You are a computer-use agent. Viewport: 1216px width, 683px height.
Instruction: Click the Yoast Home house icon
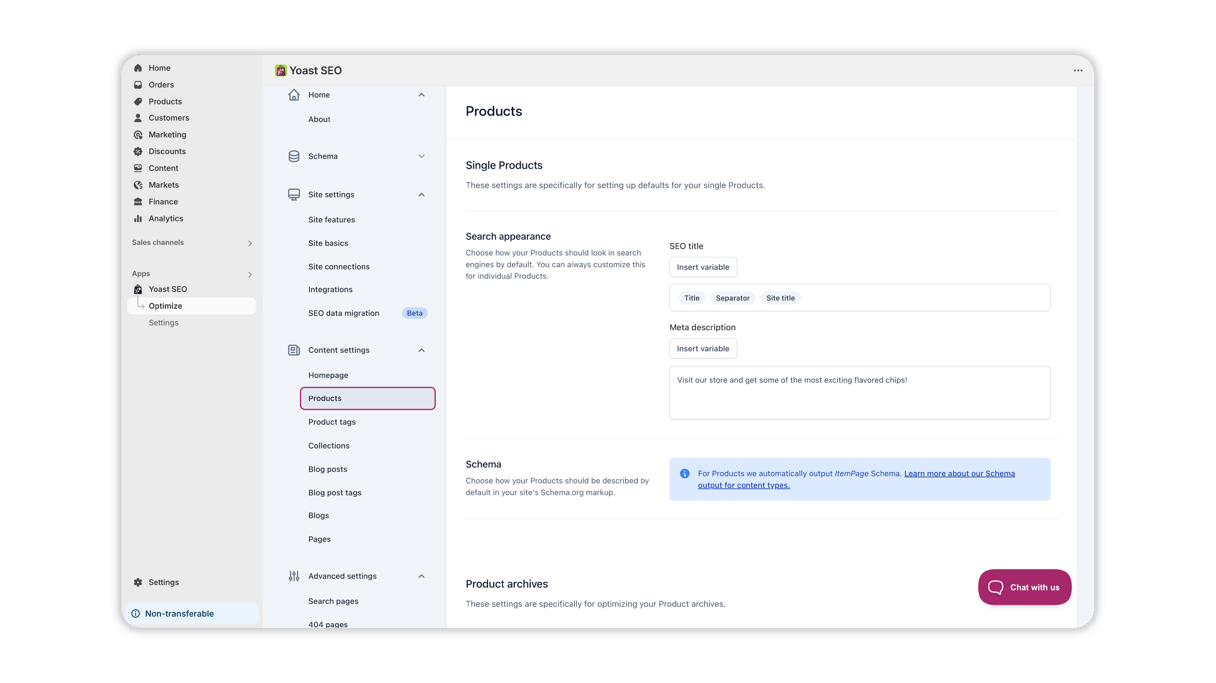tap(294, 95)
